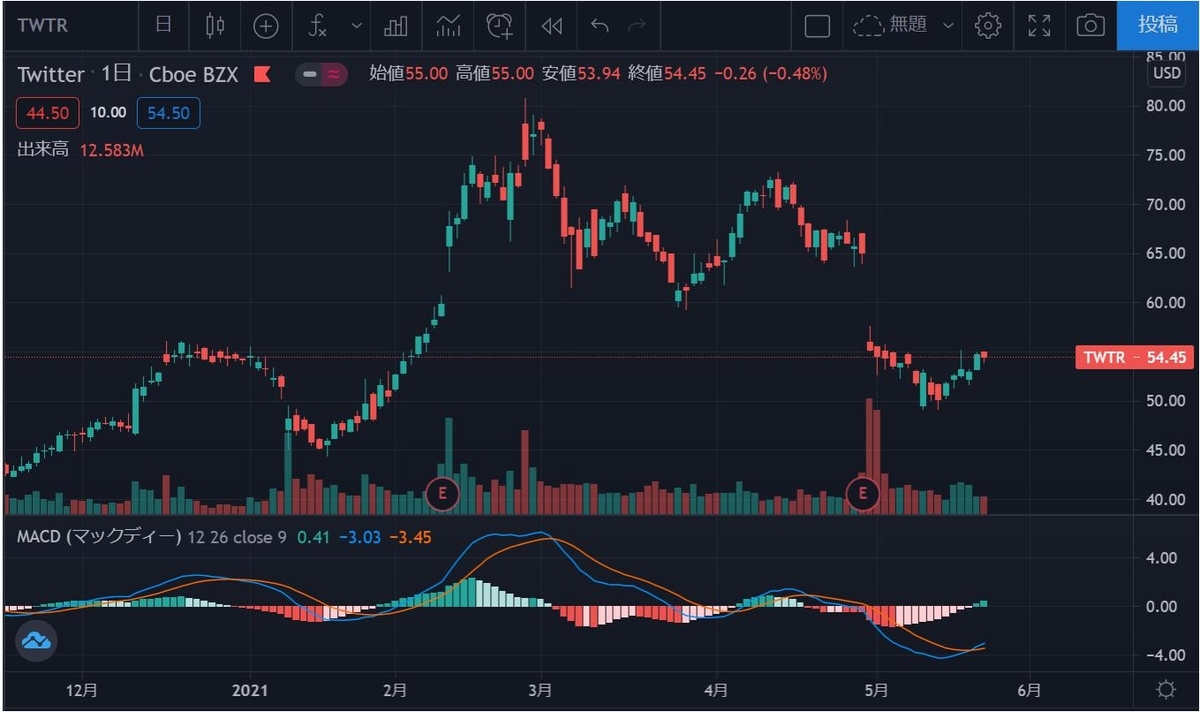Open the indicator templates icon

tap(448, 25)
